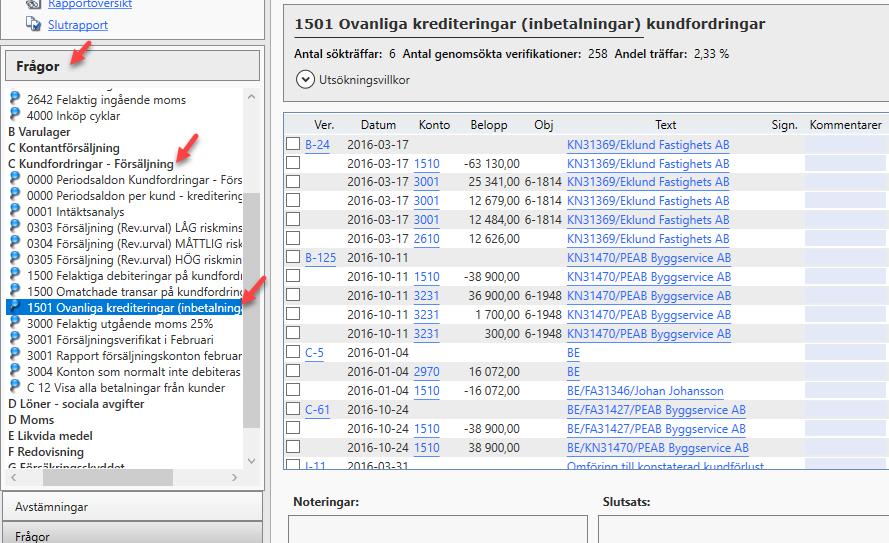Open account link 2970
889x543 pixels.
tap(426, 371)
